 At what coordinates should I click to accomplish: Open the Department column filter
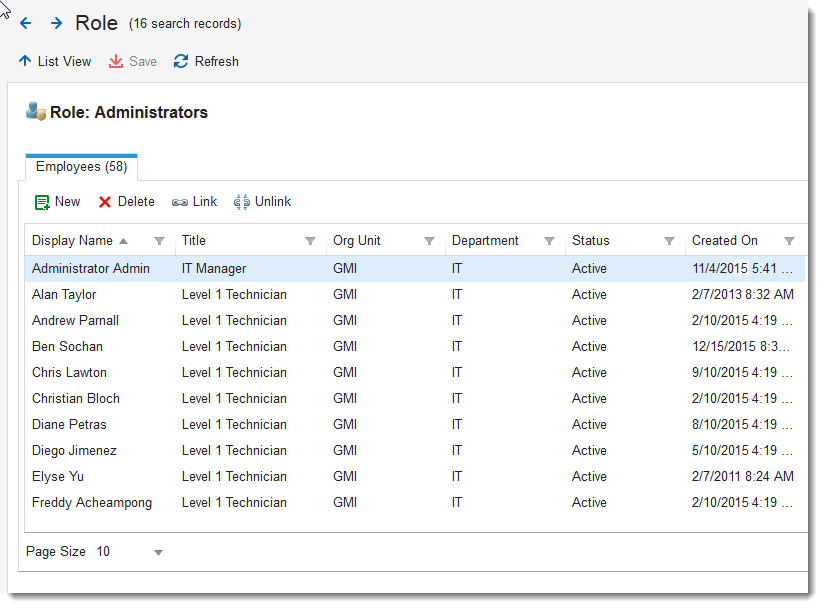tap(549, 241)
